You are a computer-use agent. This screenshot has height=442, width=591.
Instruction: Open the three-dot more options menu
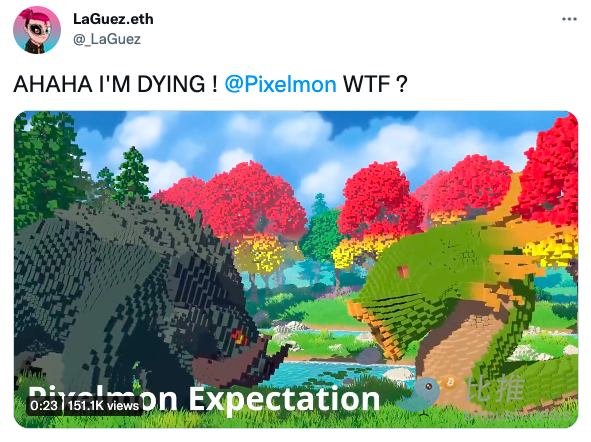(569, 19)
